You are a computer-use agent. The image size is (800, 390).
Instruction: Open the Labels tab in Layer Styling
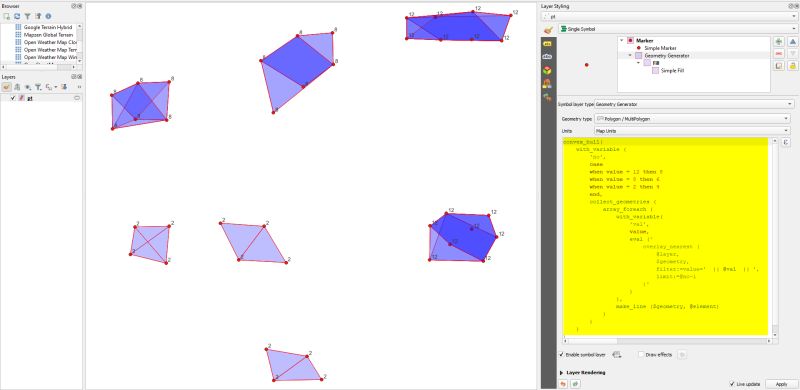[x=547, y=44]
